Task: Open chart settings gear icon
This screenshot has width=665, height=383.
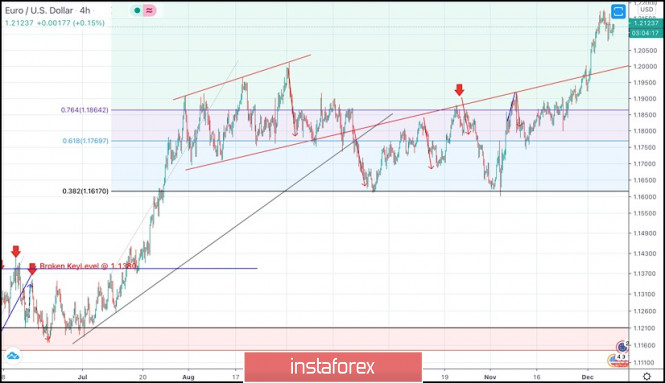Action: (647, 376)
